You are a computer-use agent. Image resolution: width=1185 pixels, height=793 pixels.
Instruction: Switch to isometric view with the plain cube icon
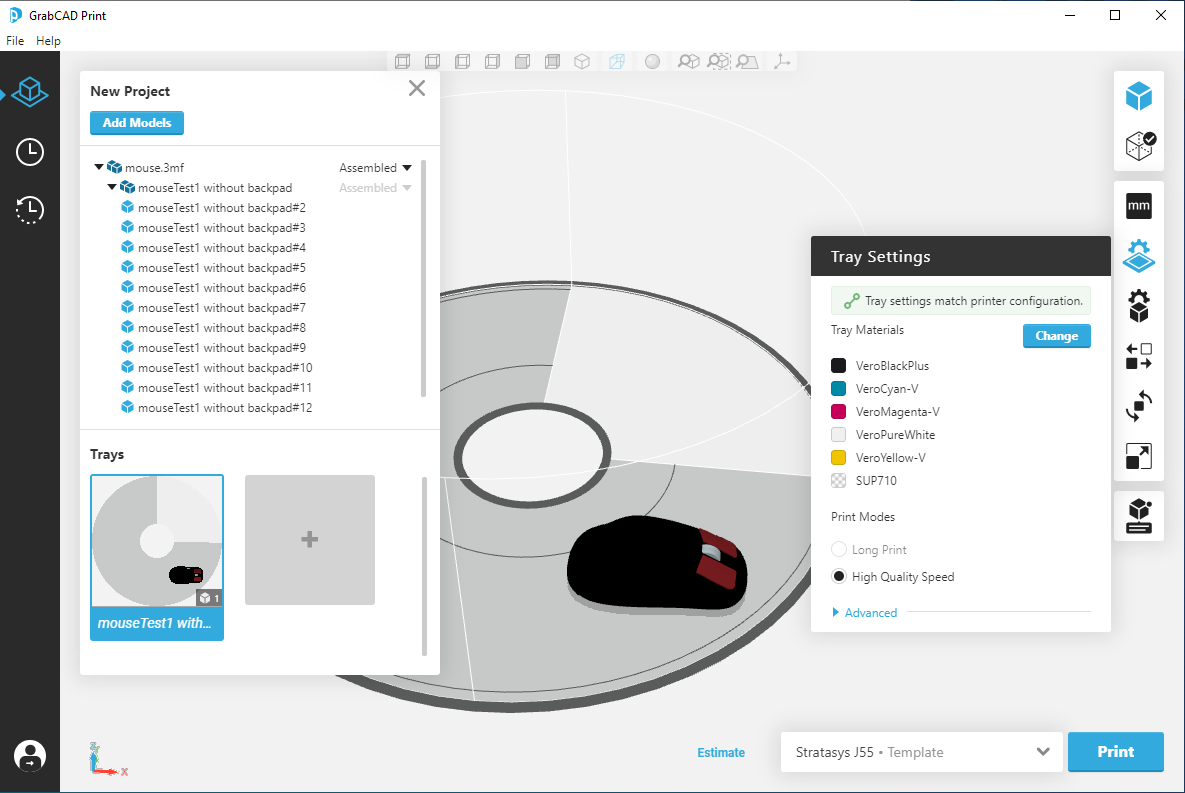click(x=582, y=61)
